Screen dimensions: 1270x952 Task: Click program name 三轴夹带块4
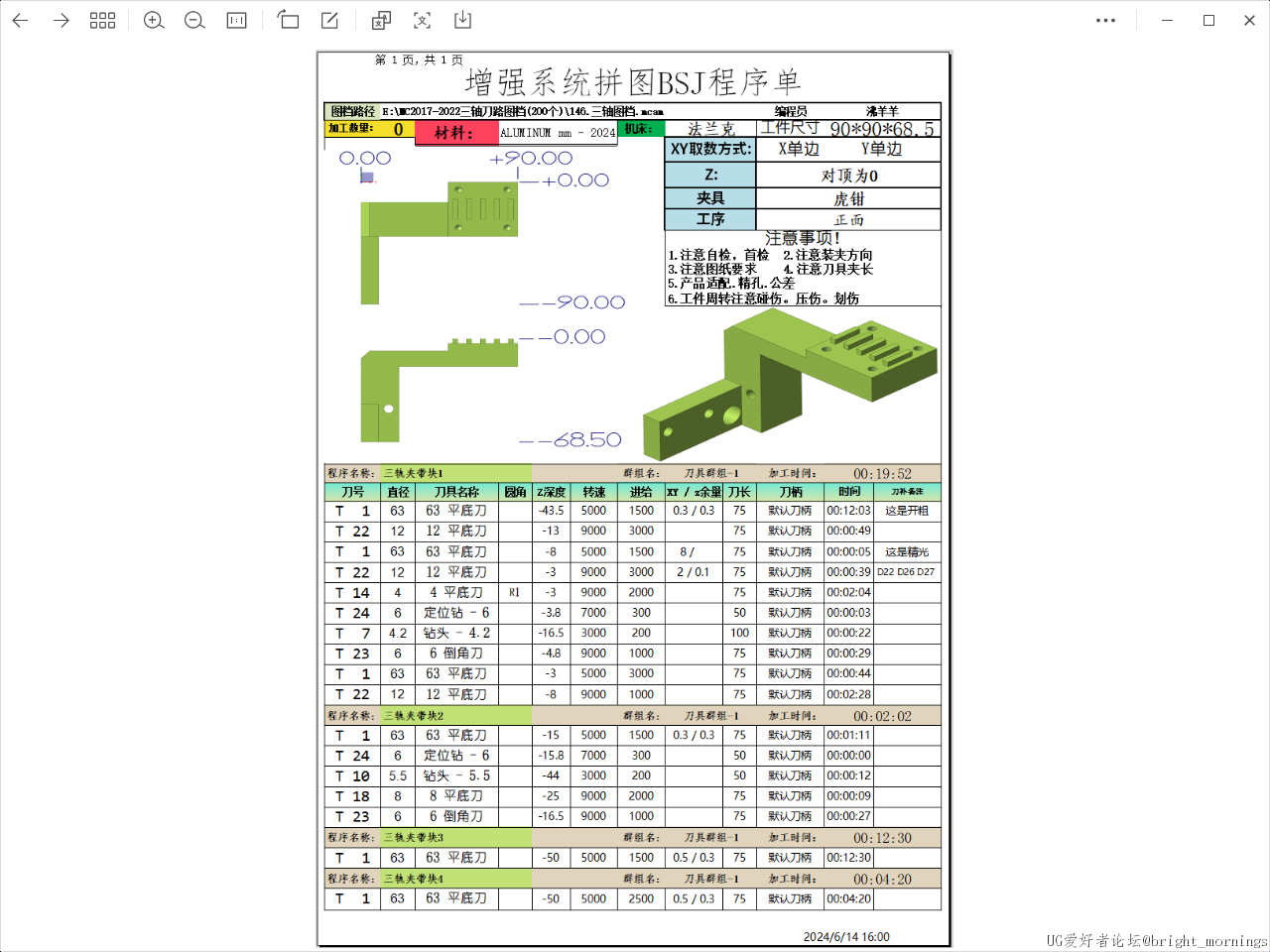[x=414, y=879]
